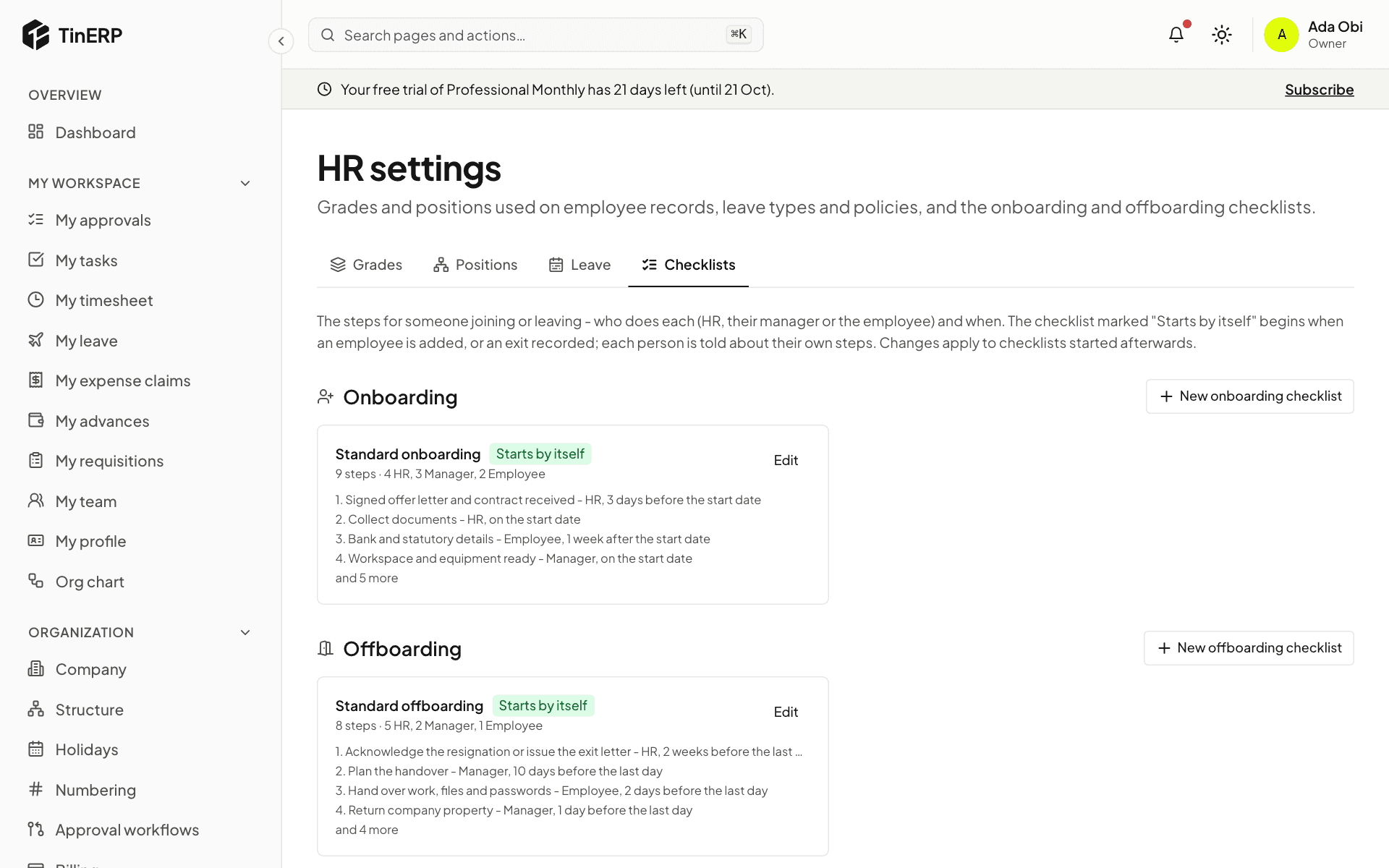Click the Approval workflows branch icon
Screen dimensions: 1389x868
click(x=35, y=829)
